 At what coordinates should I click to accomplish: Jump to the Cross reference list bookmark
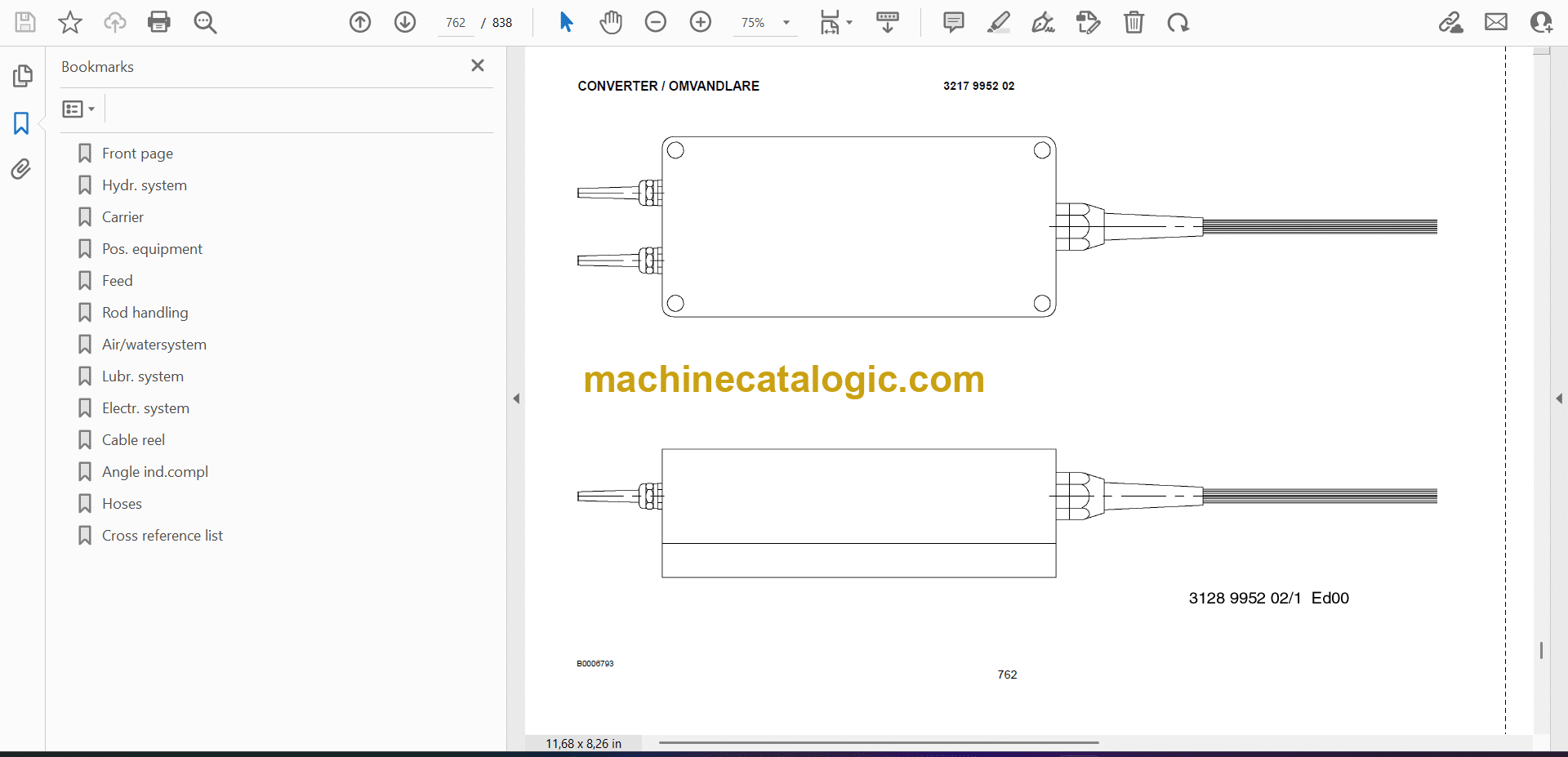(x=162, y=536)
